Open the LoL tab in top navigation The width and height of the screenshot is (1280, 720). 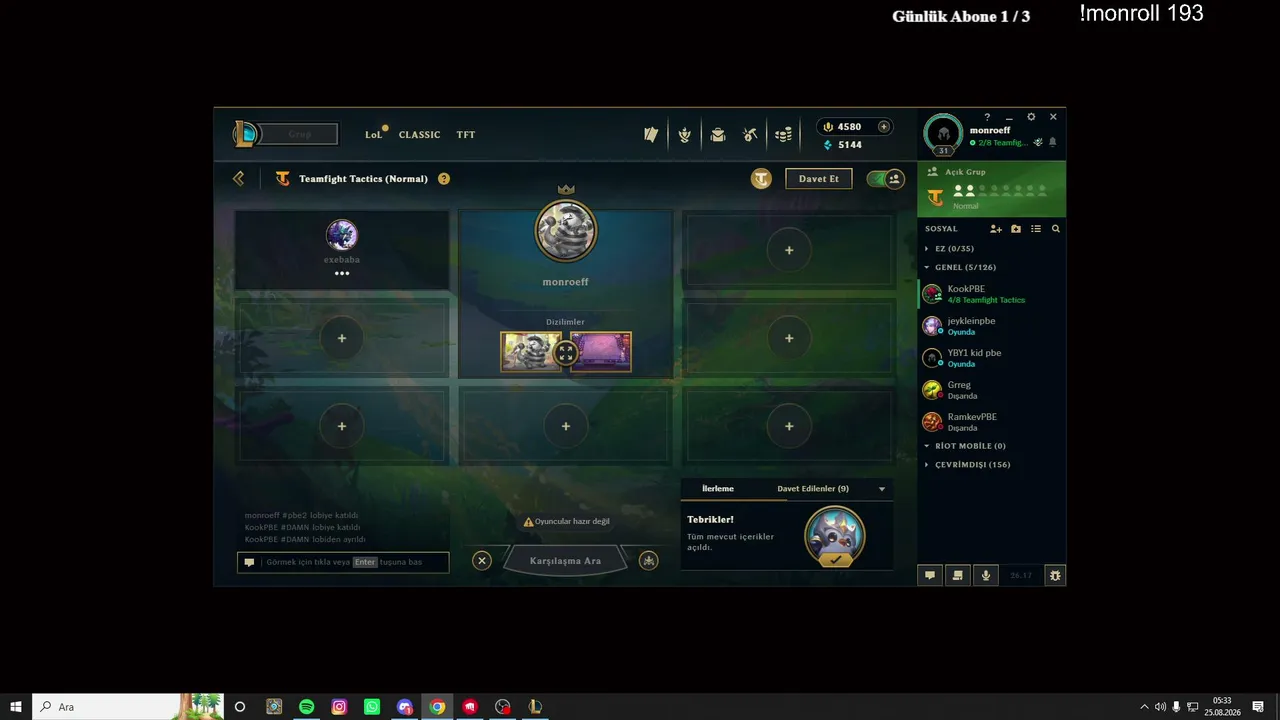pyautogui.click(x=373, y=135)
